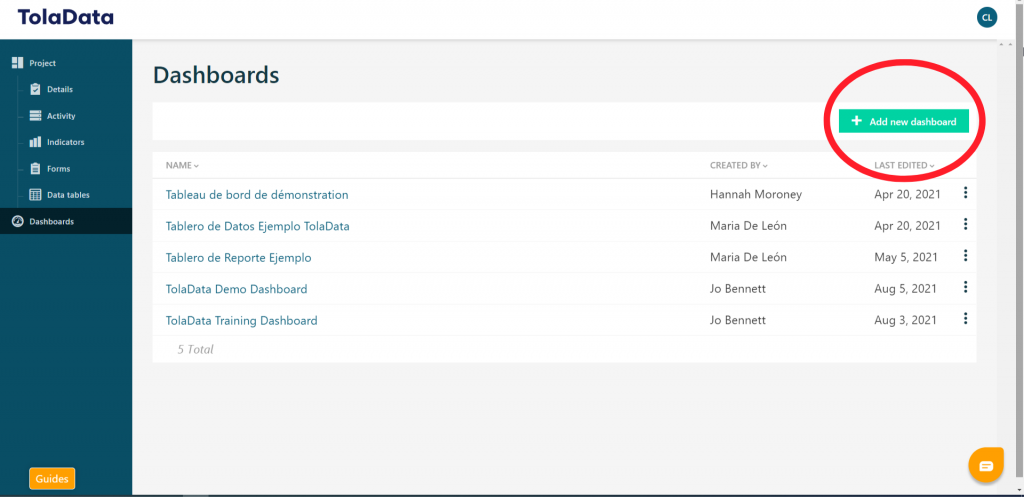Click Maria De León in Tablero de Datos row

coord(748,226)
